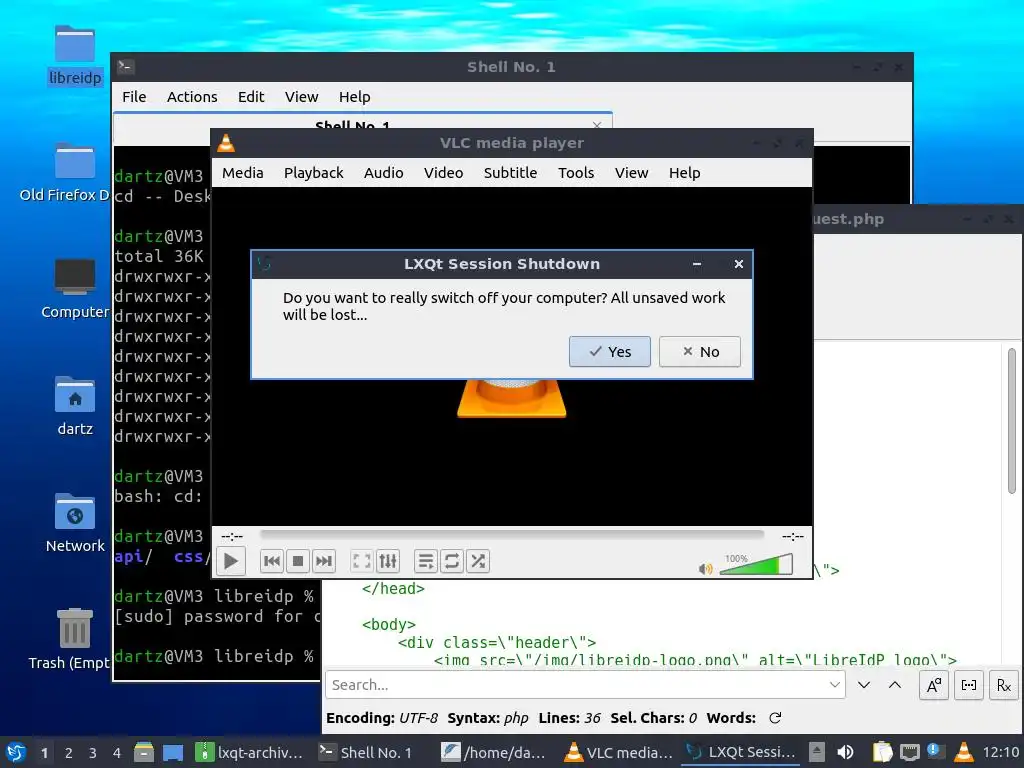Show VLC extended settings equalizer icon
Screen dimensions: 1024x768
pos(388,561)
